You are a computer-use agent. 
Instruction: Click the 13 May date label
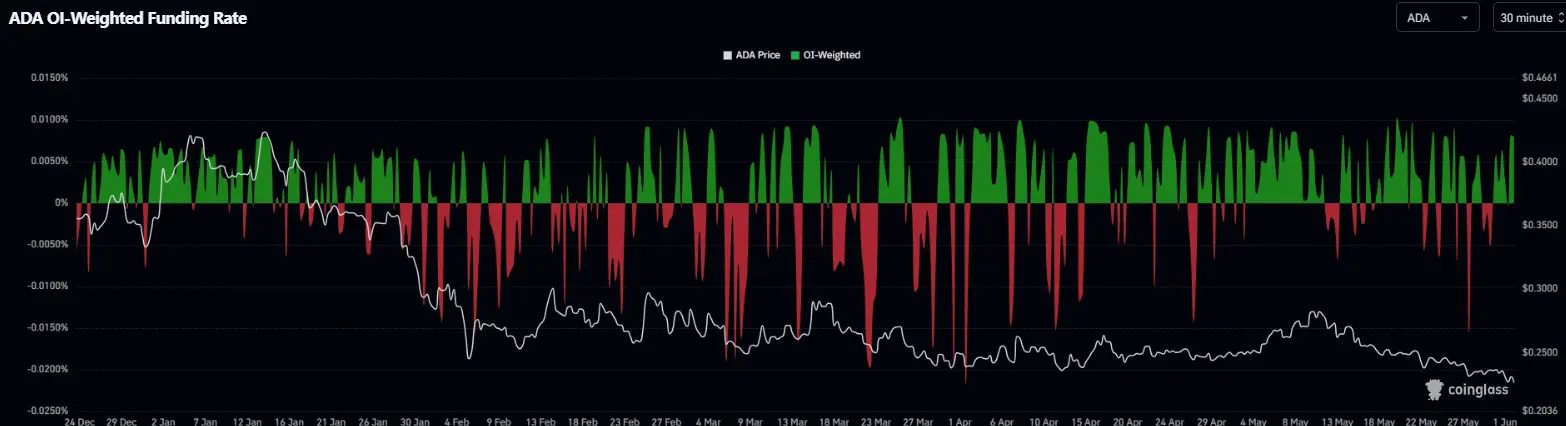(x=1336, y=421)
